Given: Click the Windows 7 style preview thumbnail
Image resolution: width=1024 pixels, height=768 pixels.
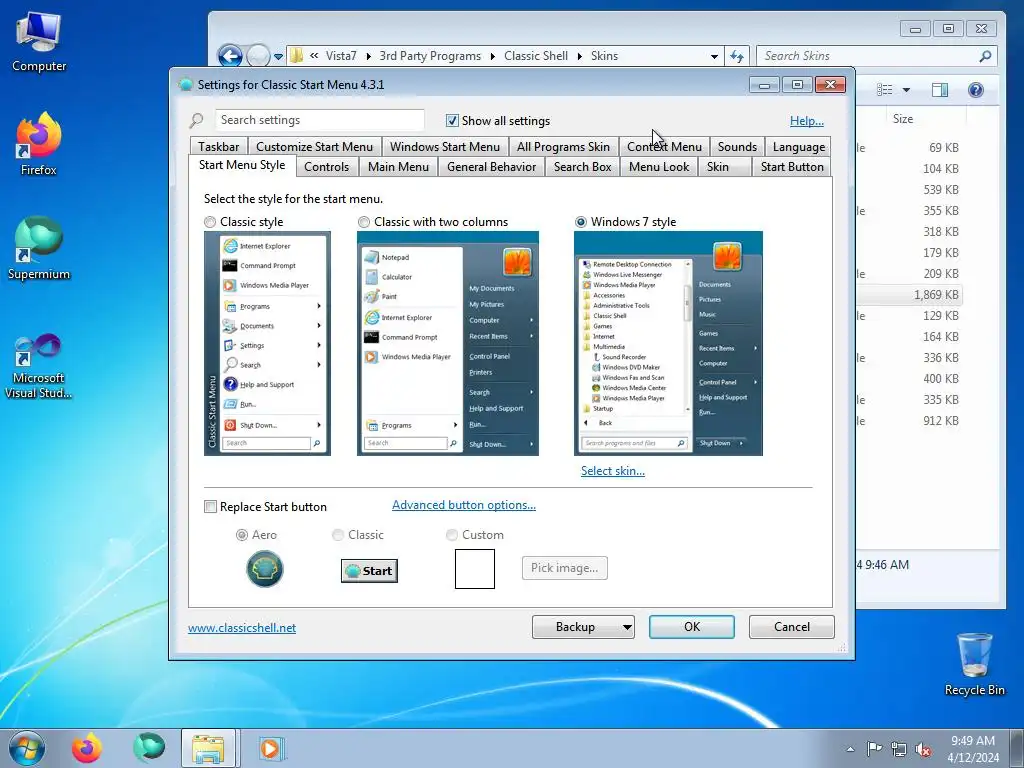Looking at the screenshot, I should [x=668, y=344].
